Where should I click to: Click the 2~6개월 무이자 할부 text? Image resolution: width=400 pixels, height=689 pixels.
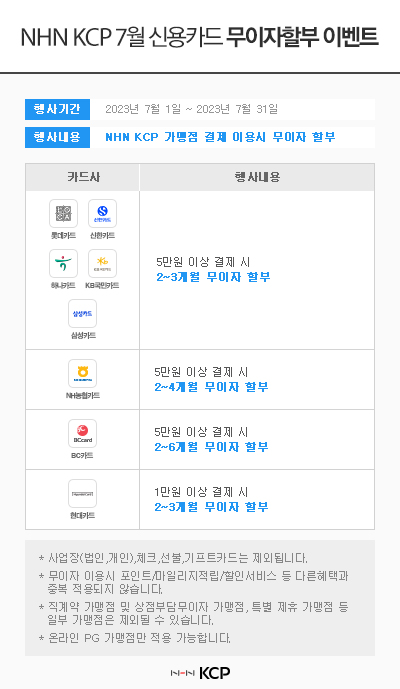211,447
